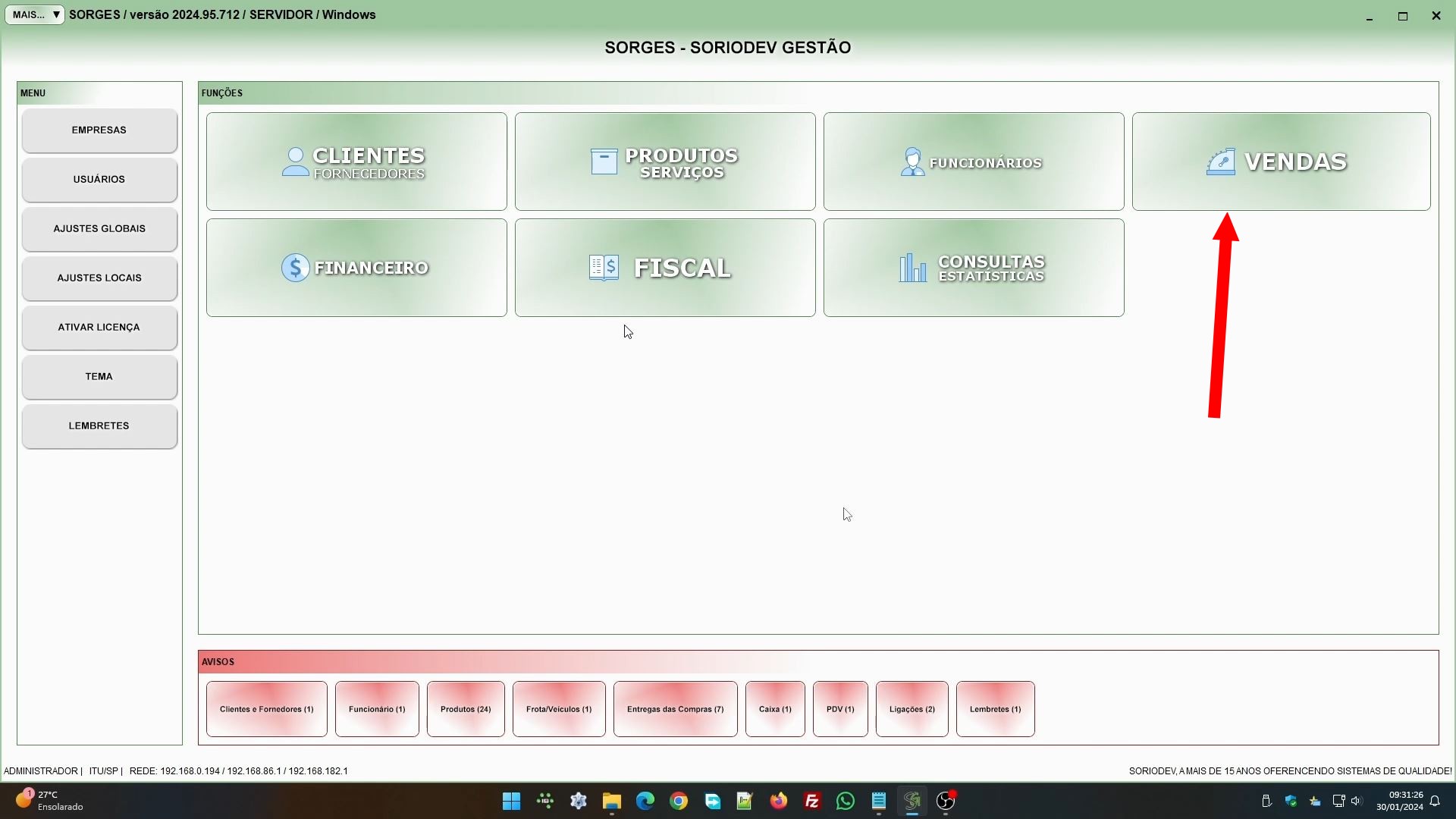Click WhatsApp icon in the taskbar
The height and width of the screenshot is (819, 1456).
845,801
